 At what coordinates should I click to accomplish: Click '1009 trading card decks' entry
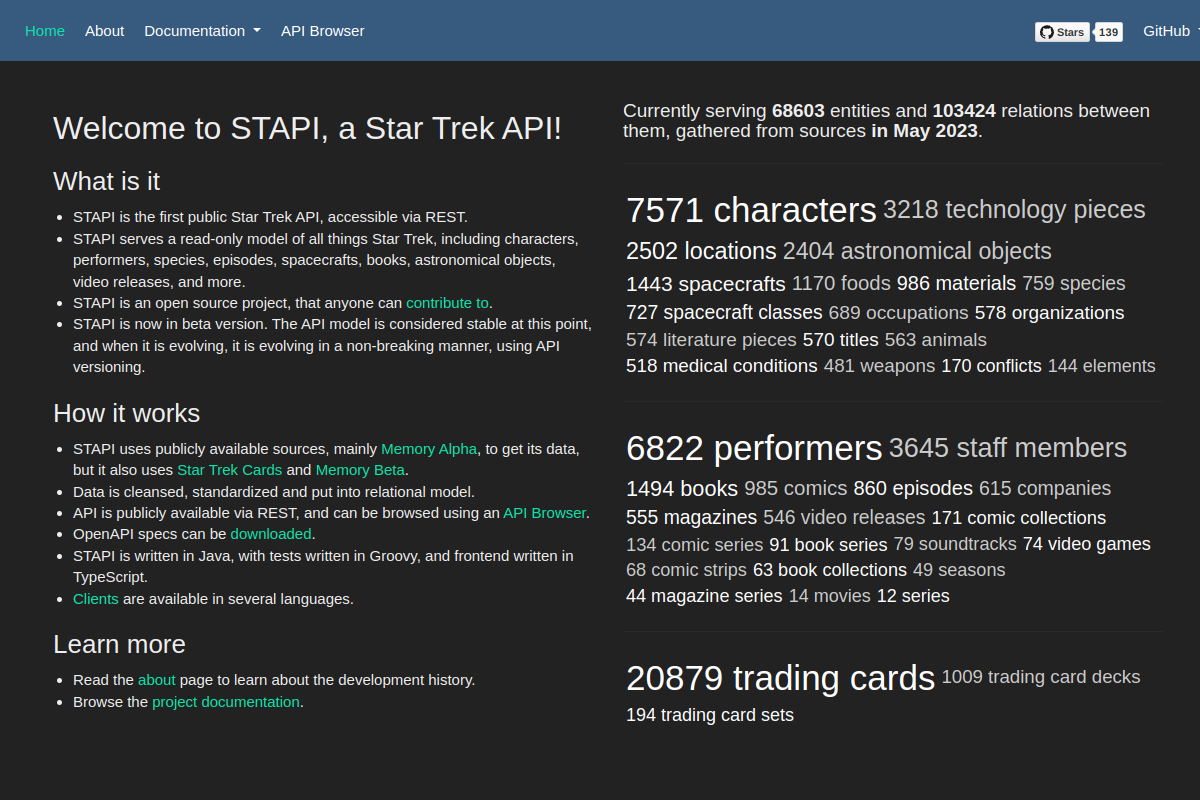(x=1041, y=677)
